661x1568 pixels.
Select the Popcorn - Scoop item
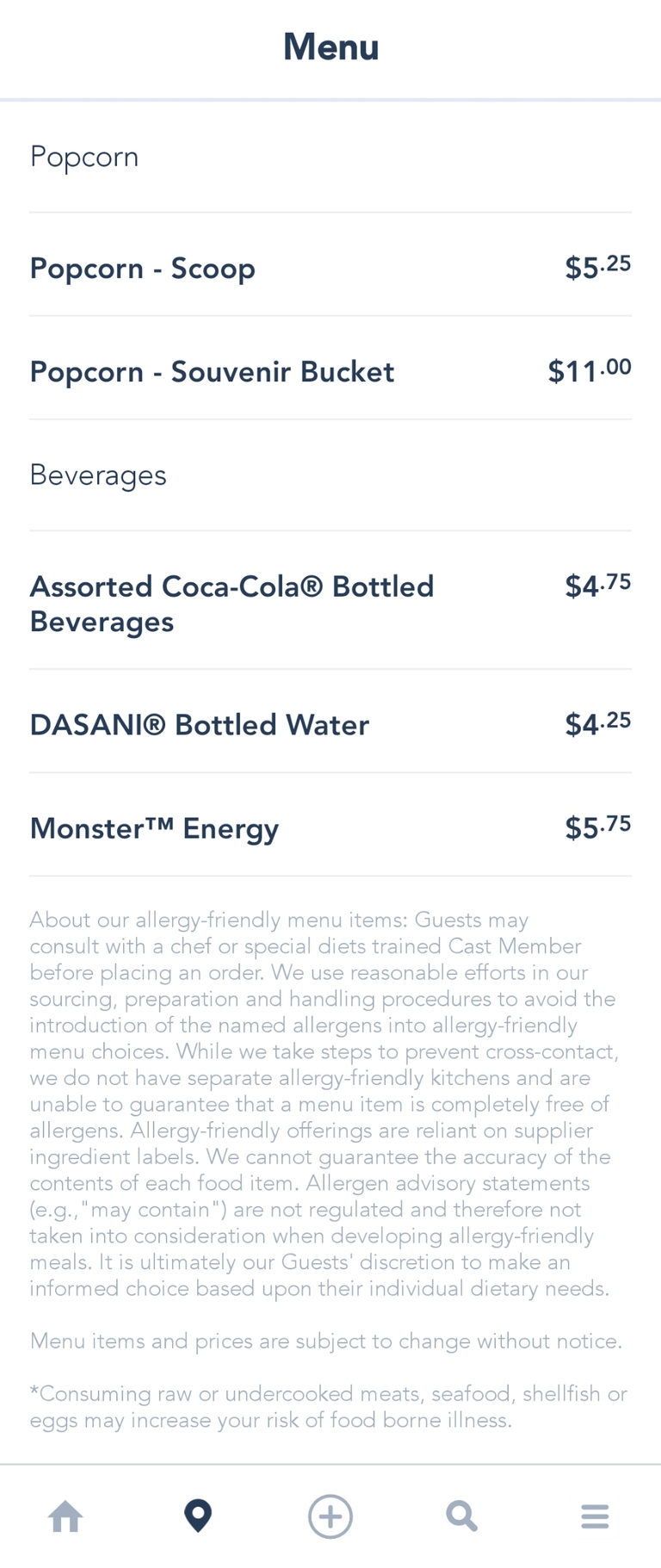pos(143,269)
